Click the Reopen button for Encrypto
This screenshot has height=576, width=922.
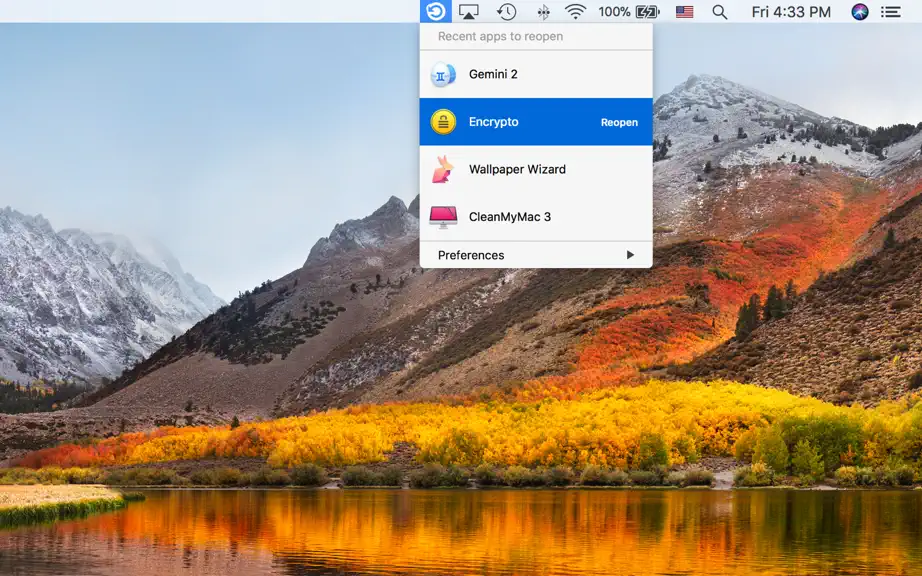pyautogui.click(x=619, y=122)
